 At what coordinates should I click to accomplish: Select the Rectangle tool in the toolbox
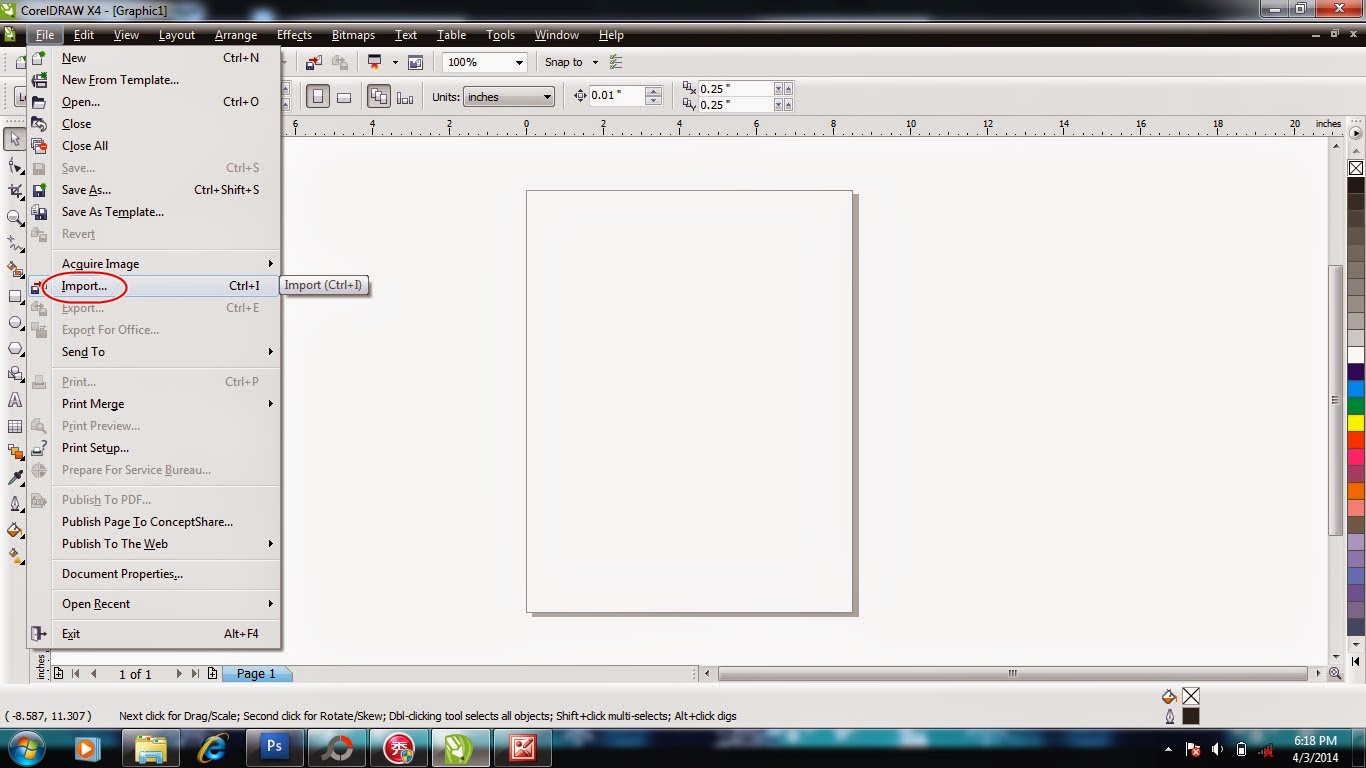[x=14, y=296]
